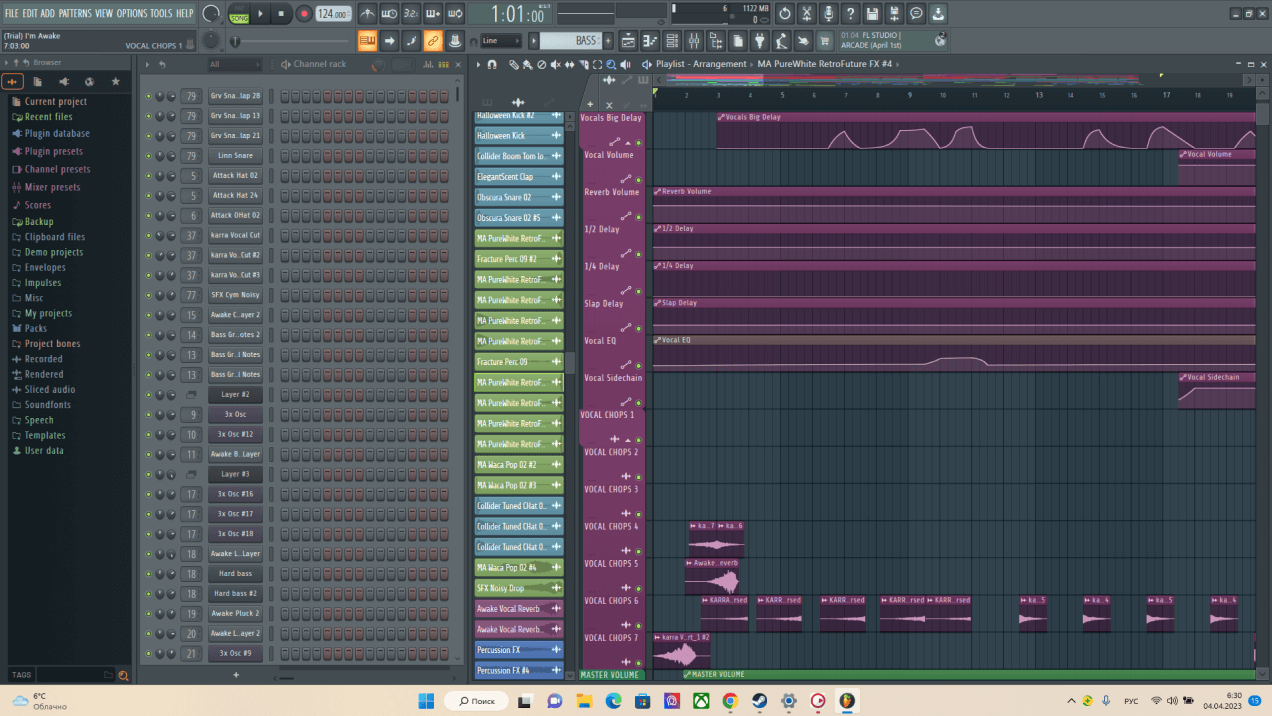Open the shopping cart content library icon
This screenshot has height=716, width=1272.
825,40
